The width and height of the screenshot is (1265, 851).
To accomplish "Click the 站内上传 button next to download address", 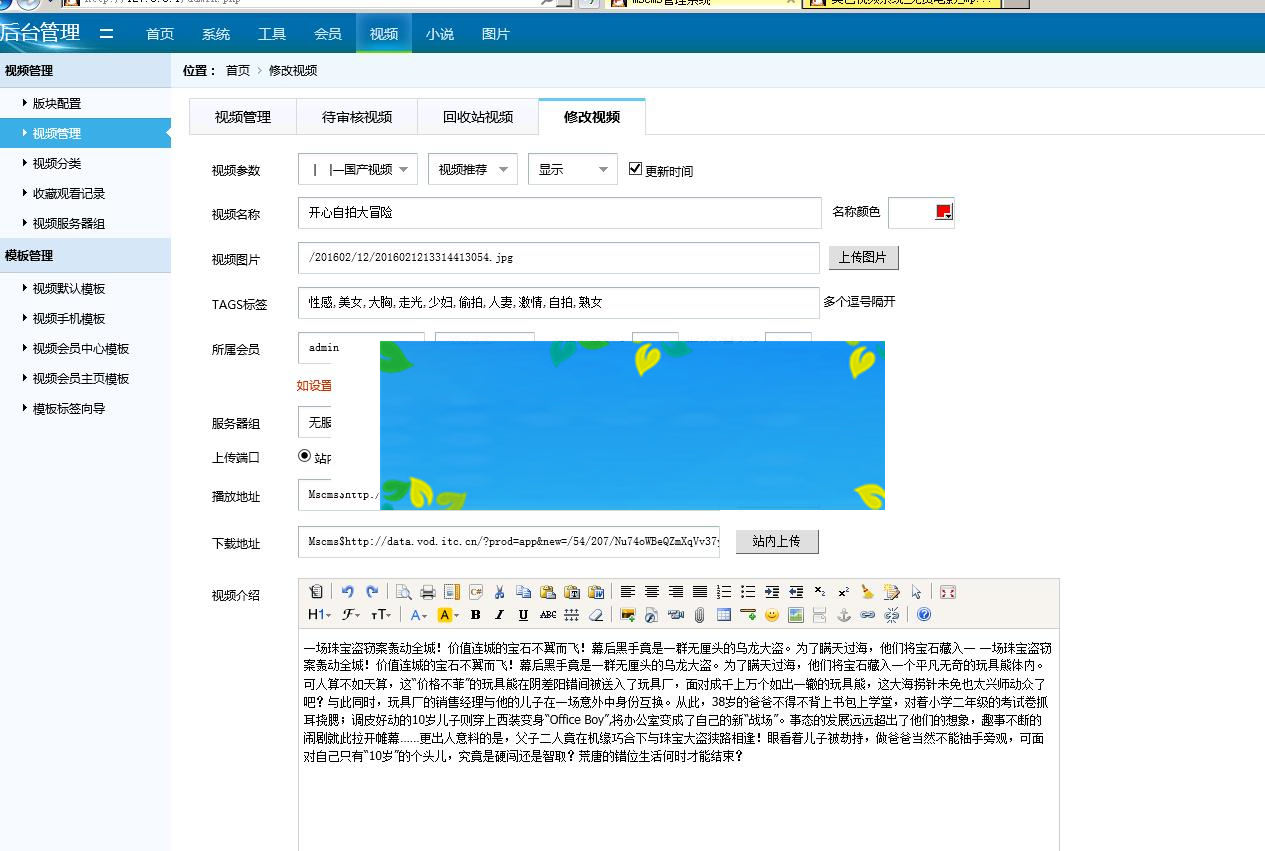I will [778, 541].
